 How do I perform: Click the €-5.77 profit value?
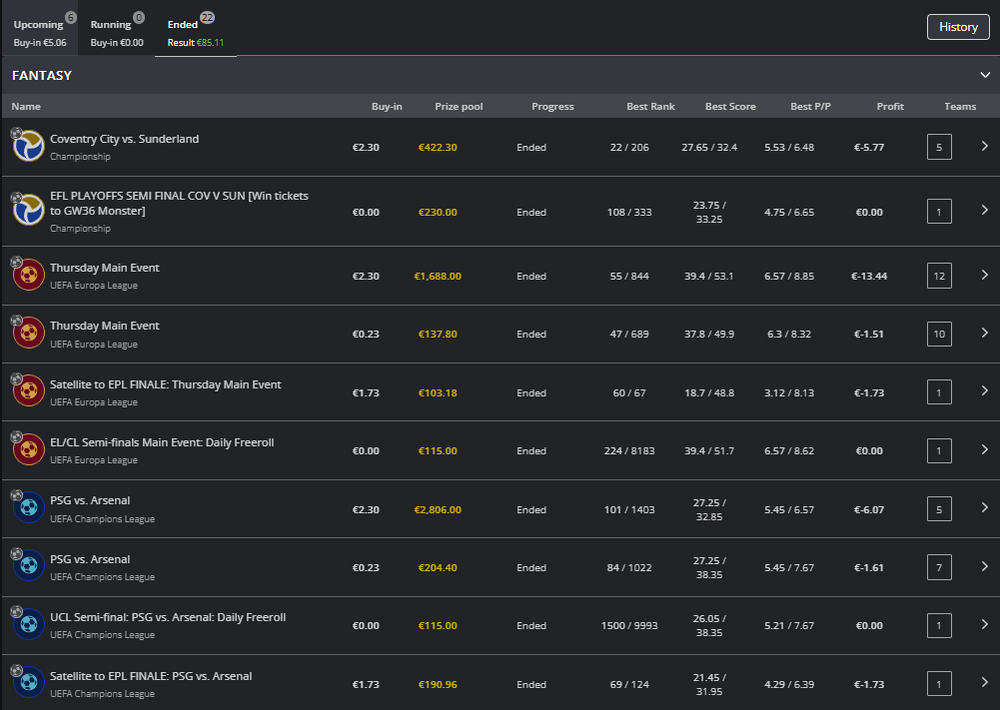[x=869, y=147]
